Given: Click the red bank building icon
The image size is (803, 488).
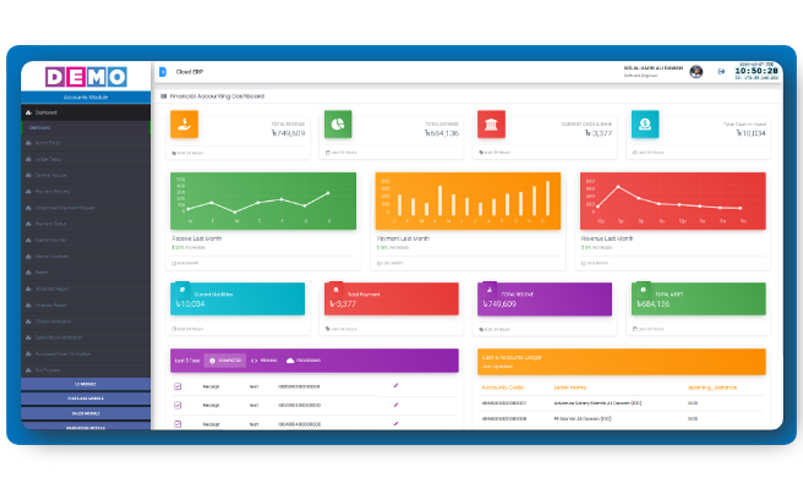Looking at the screenshot, I should [491, 124].
